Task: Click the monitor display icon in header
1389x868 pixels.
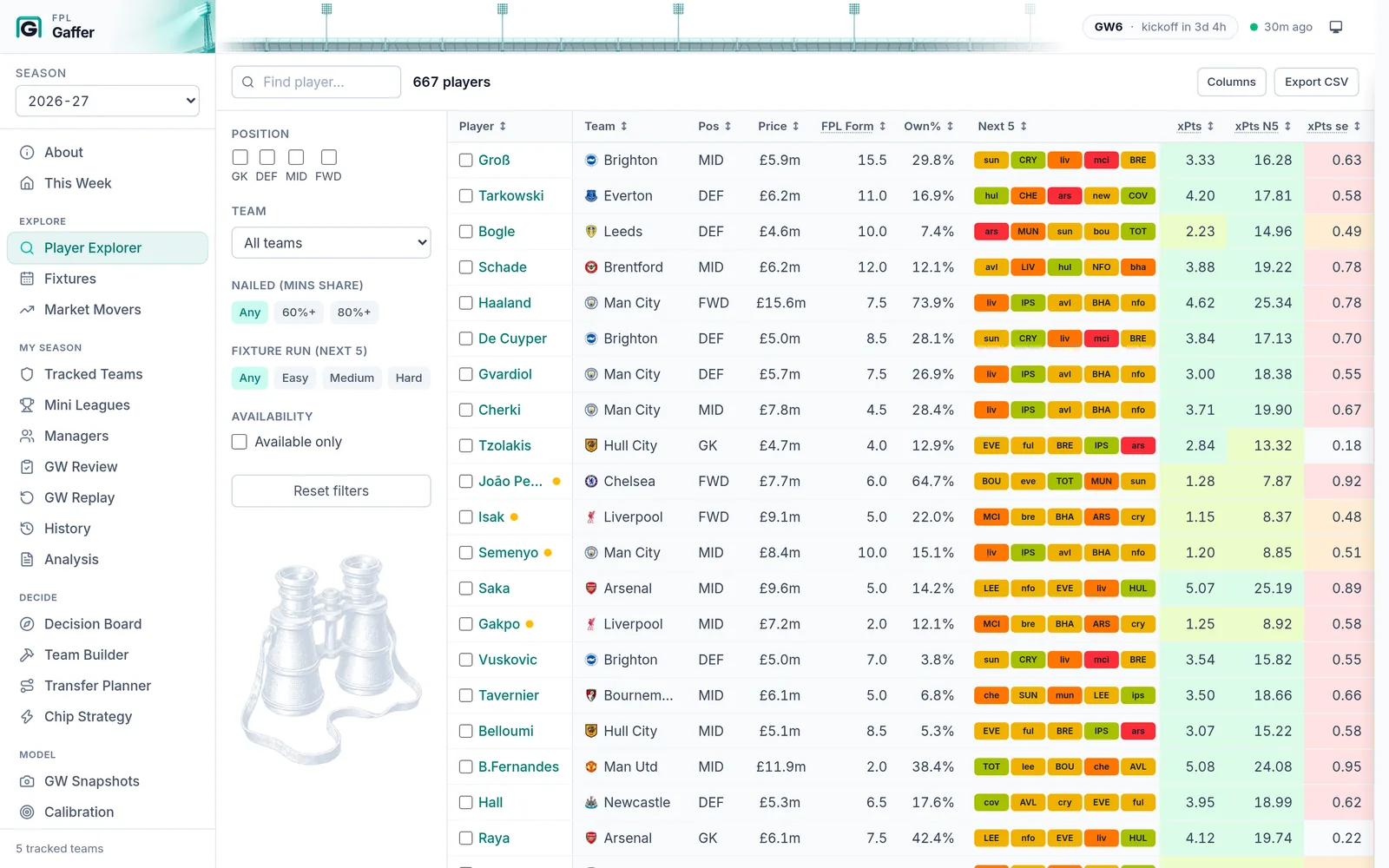Action: (1336, 27)
